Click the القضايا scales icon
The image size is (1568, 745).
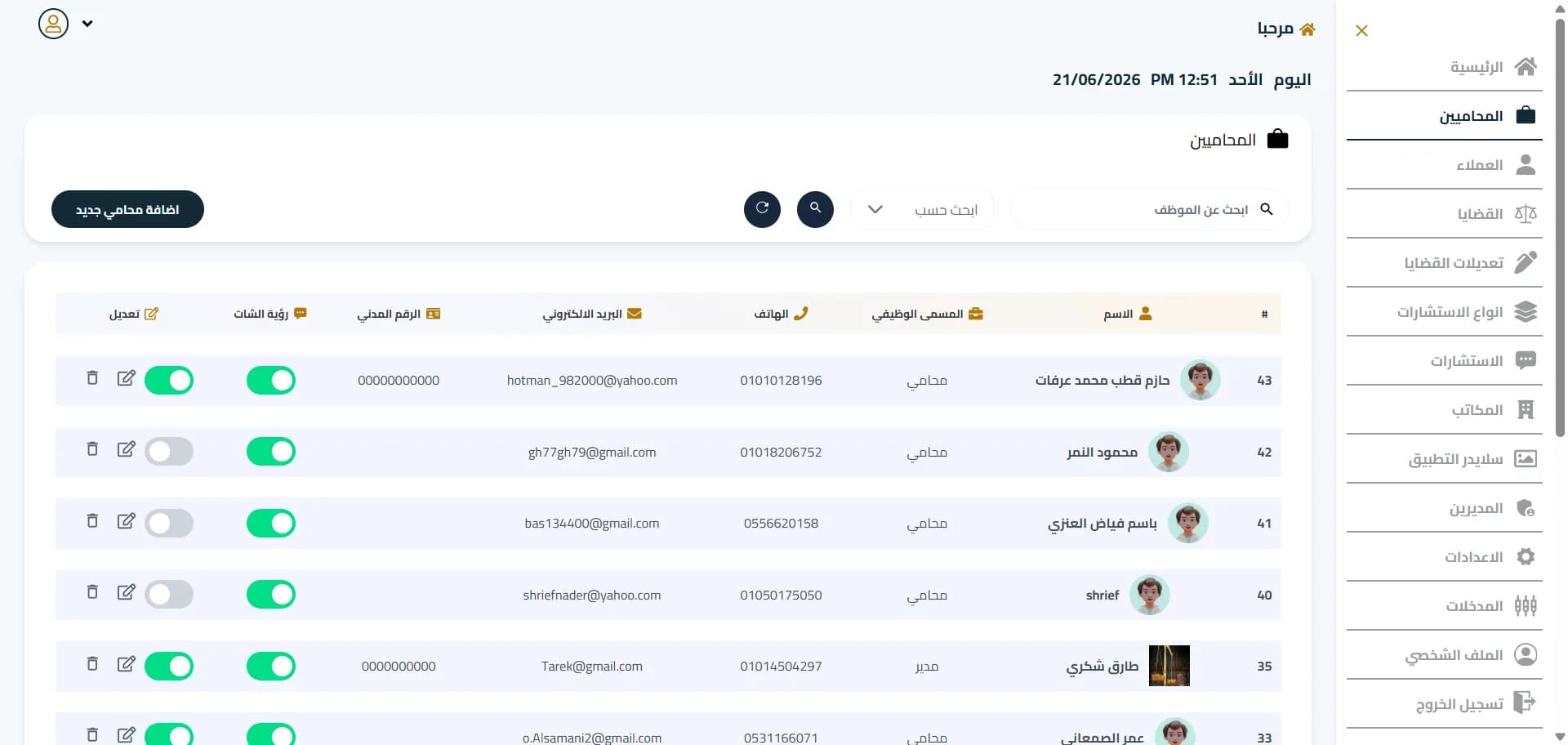[1526, 214]
